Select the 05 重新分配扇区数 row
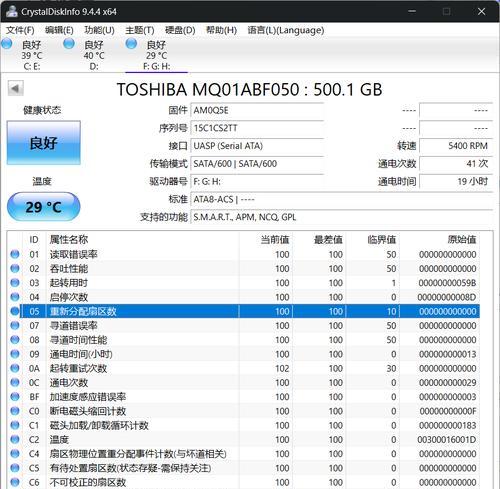The image size is (500, 489). click(250, 311)
